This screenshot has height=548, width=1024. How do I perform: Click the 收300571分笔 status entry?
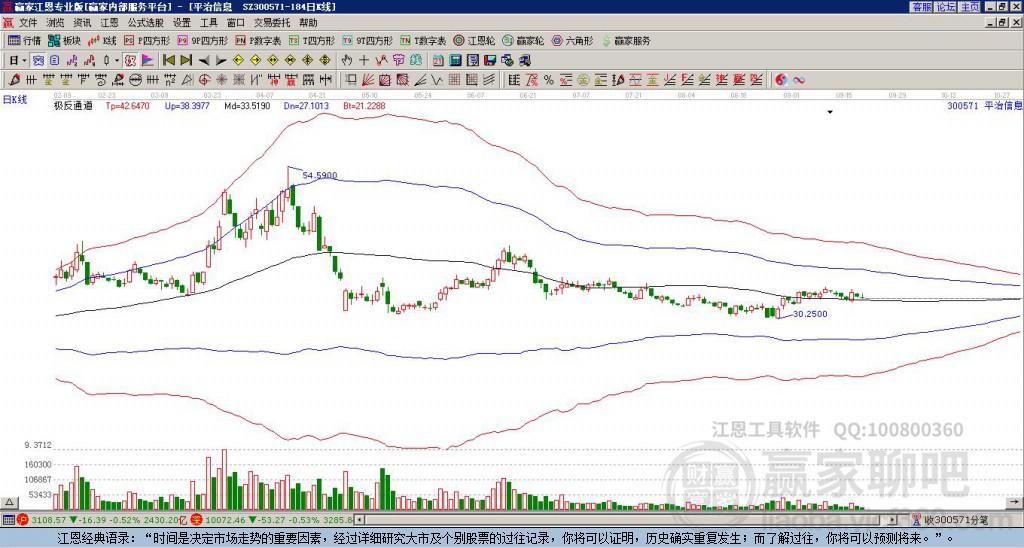(x=955, y=520)
